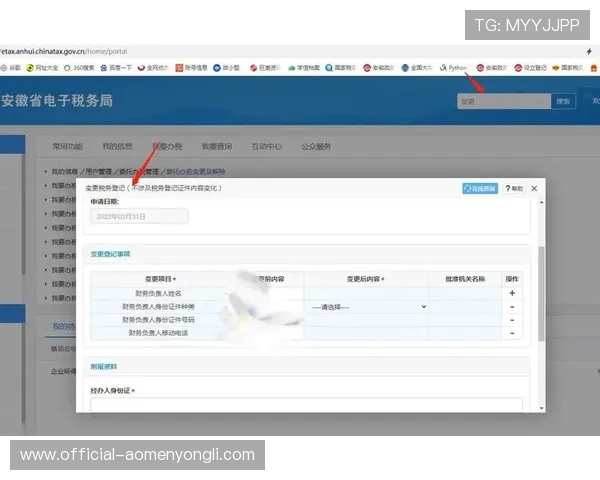Click the 财务负责人身份证件号码 cell

click(158, 320)
